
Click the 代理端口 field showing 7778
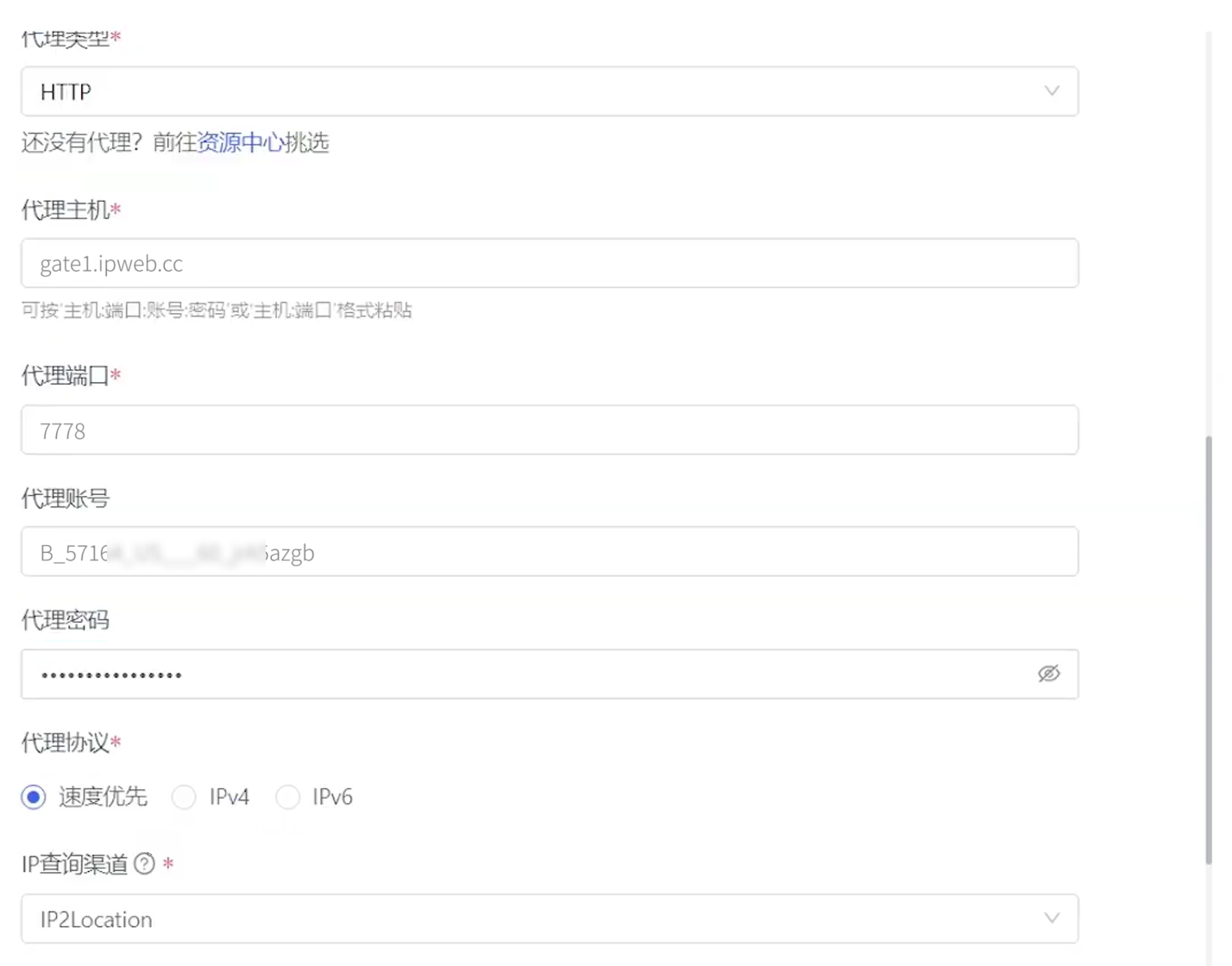(550, 430)
